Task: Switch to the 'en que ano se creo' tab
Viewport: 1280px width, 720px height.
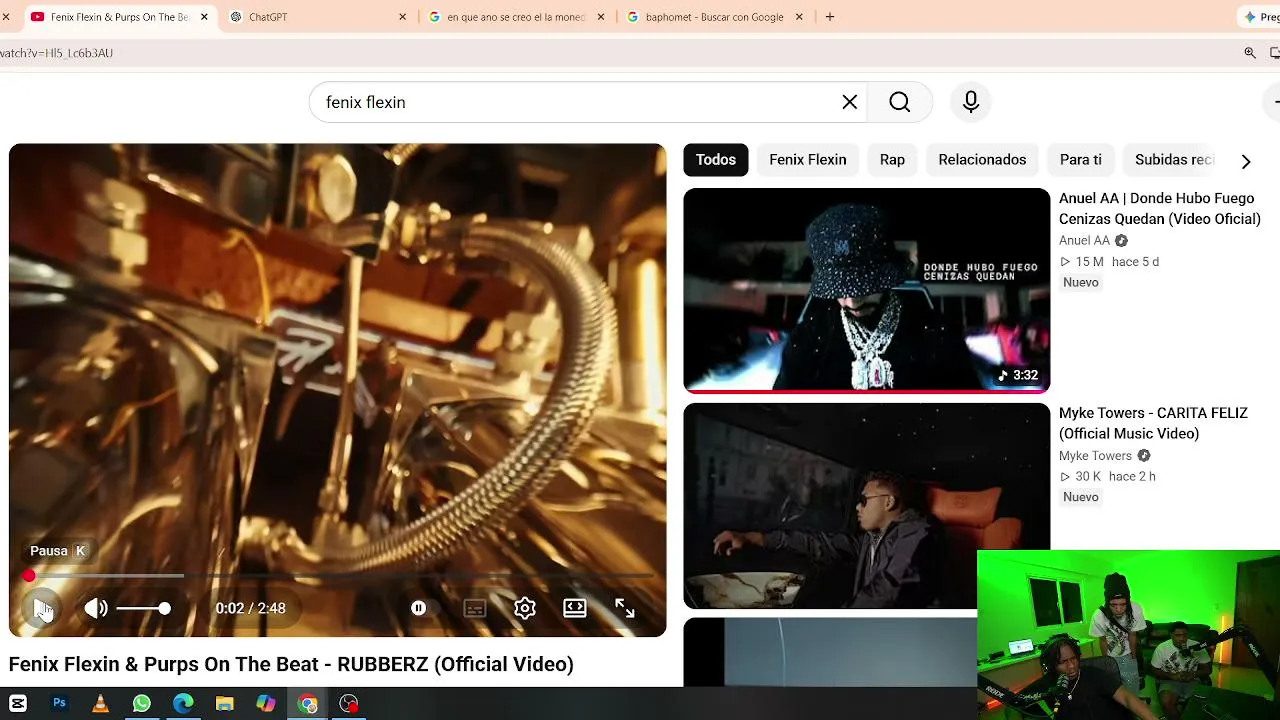Action: tap(516, 17)
